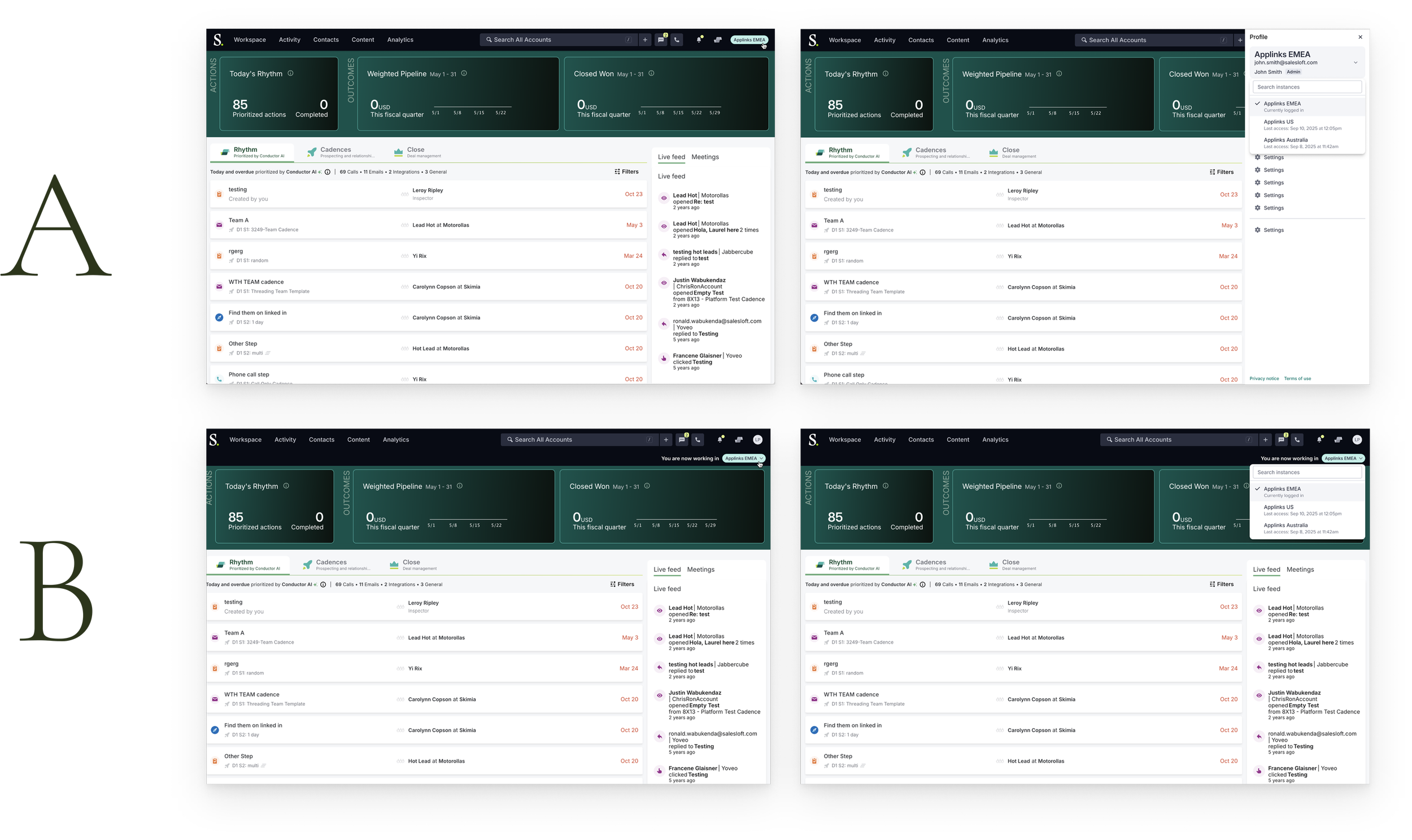1412x840 pixels.
Task: Click the Applinks EMEA pill in top-left mockup header
Action: tap(748, 40)
